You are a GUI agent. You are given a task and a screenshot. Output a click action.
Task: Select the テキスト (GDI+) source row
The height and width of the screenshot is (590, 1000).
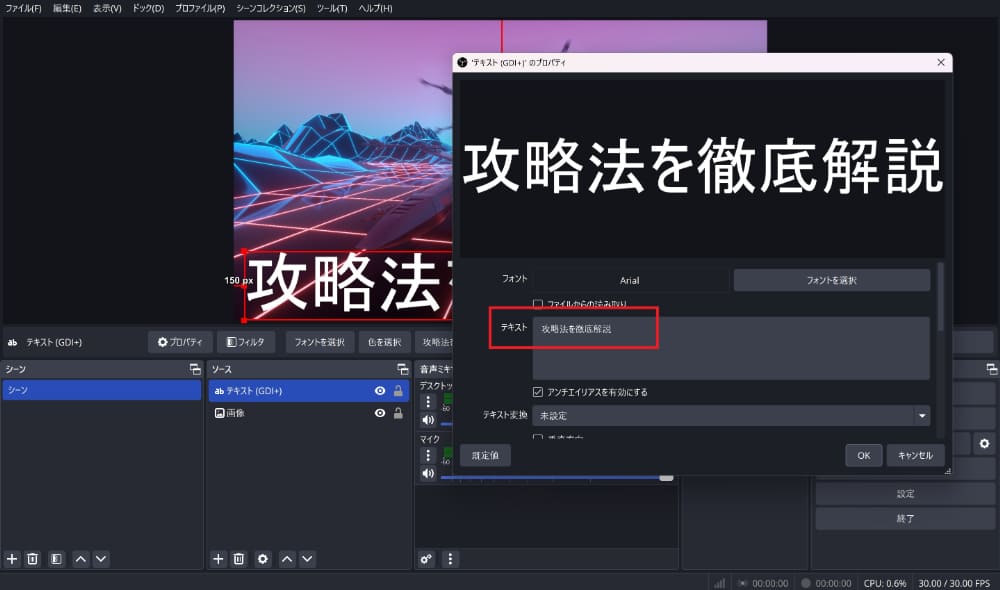pyautogui.click(x=309, y=390)
